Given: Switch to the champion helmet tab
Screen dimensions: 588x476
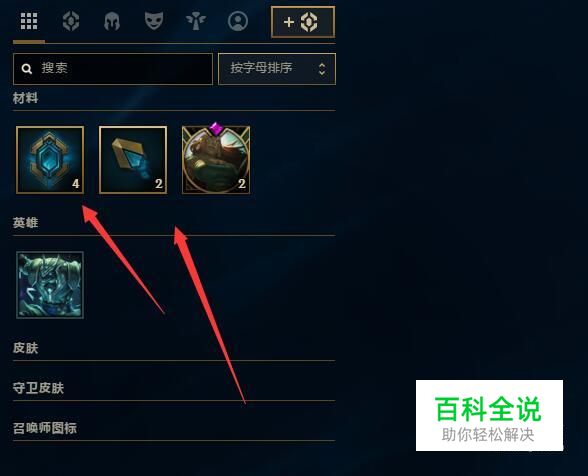Looking at the screenshot, I should pyautogui.click(x=112, y=21).
